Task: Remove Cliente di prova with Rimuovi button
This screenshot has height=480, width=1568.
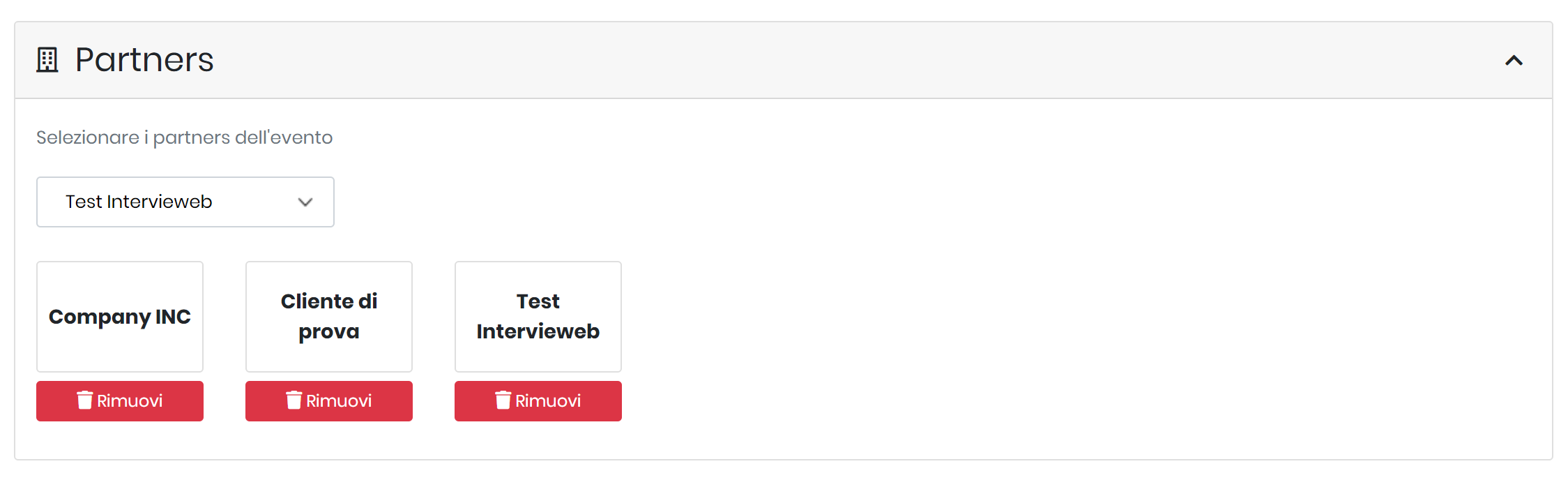Action: (329, 401)
